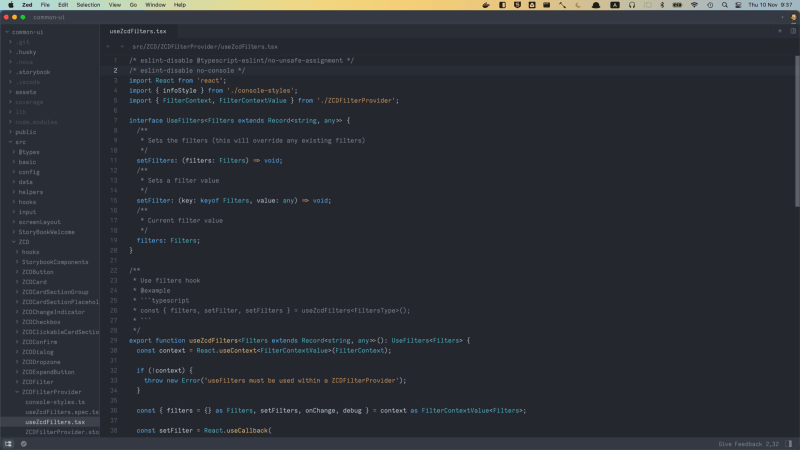Open the Help menu
800x450 pixels.
click(180, 5)
